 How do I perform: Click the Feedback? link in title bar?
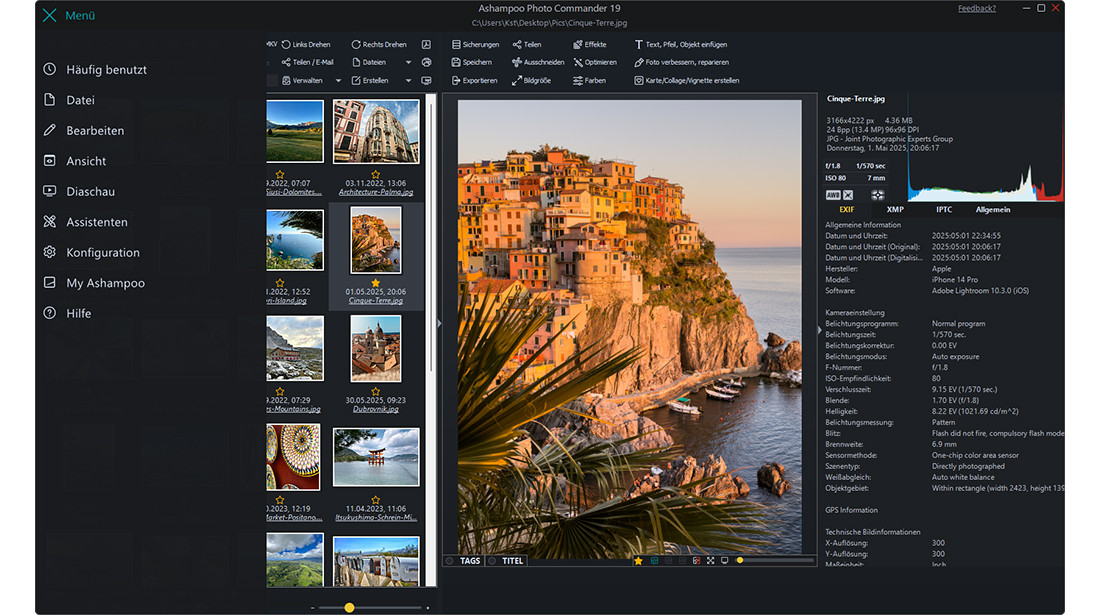[977, 8]
